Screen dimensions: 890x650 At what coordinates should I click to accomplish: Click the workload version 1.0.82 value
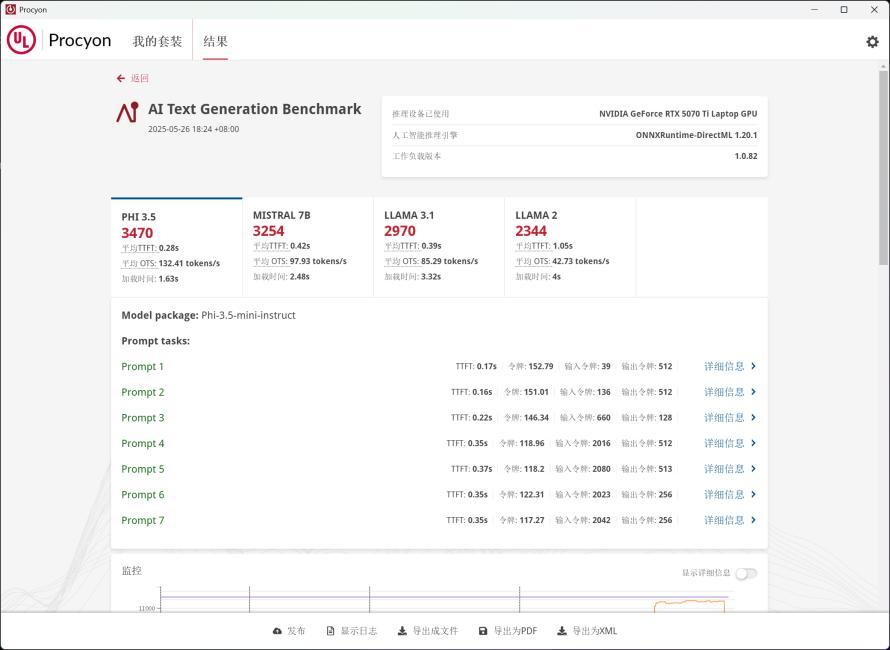pyautogui.click(x=746, y=156)
